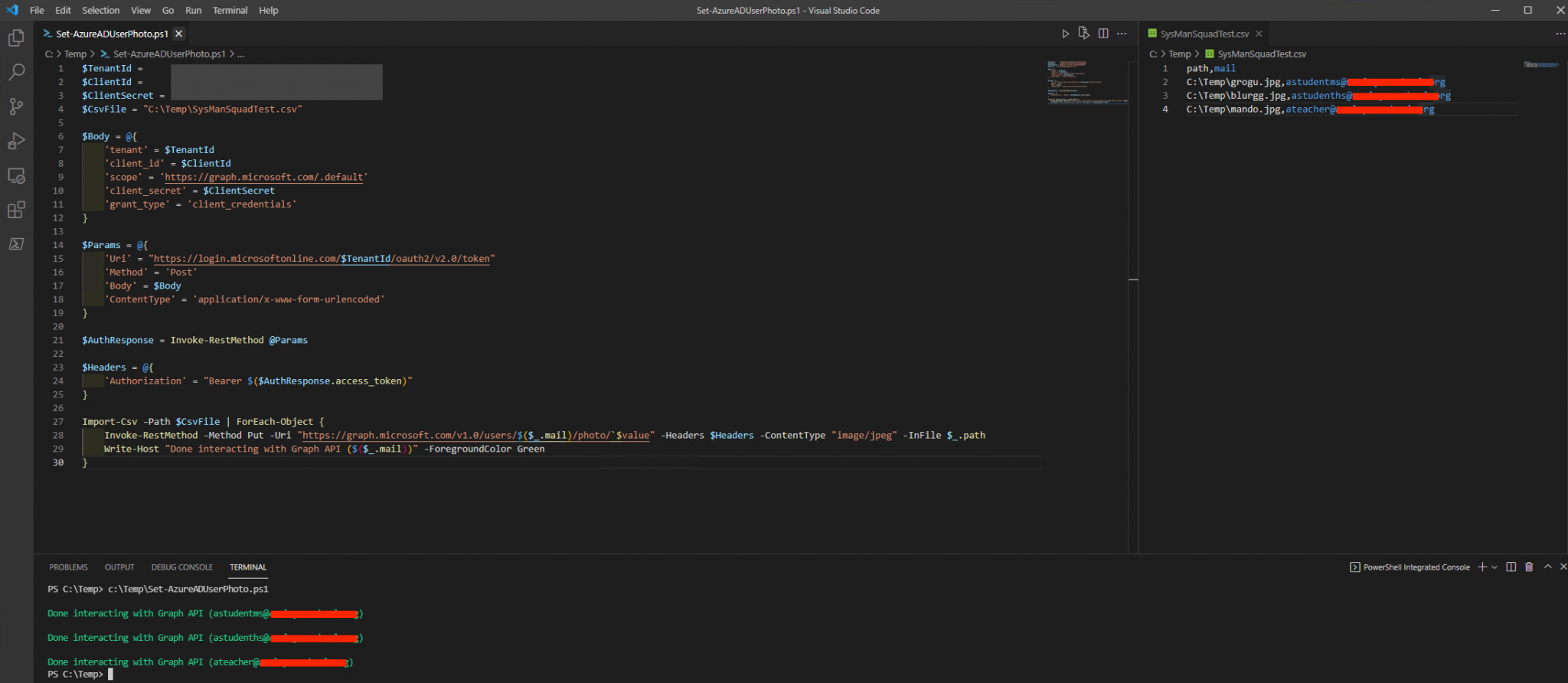The width and height of the screenshot is (1568, 683).
Task: Open the Go menu
Action: (x=168, y=10)
